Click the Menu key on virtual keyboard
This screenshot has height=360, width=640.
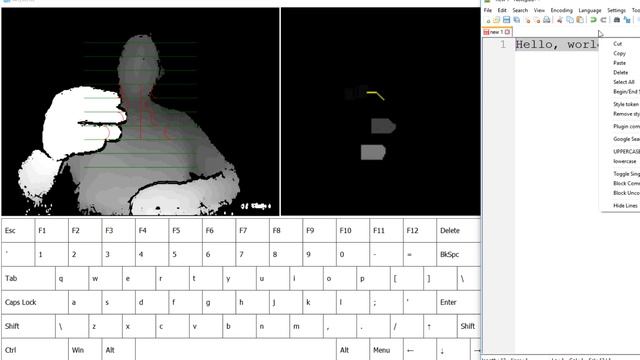click(386, 350)
